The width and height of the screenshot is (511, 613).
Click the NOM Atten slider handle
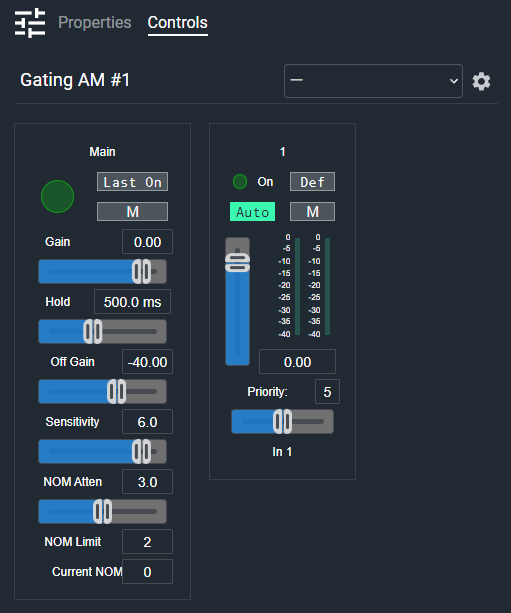pos(102,511)
